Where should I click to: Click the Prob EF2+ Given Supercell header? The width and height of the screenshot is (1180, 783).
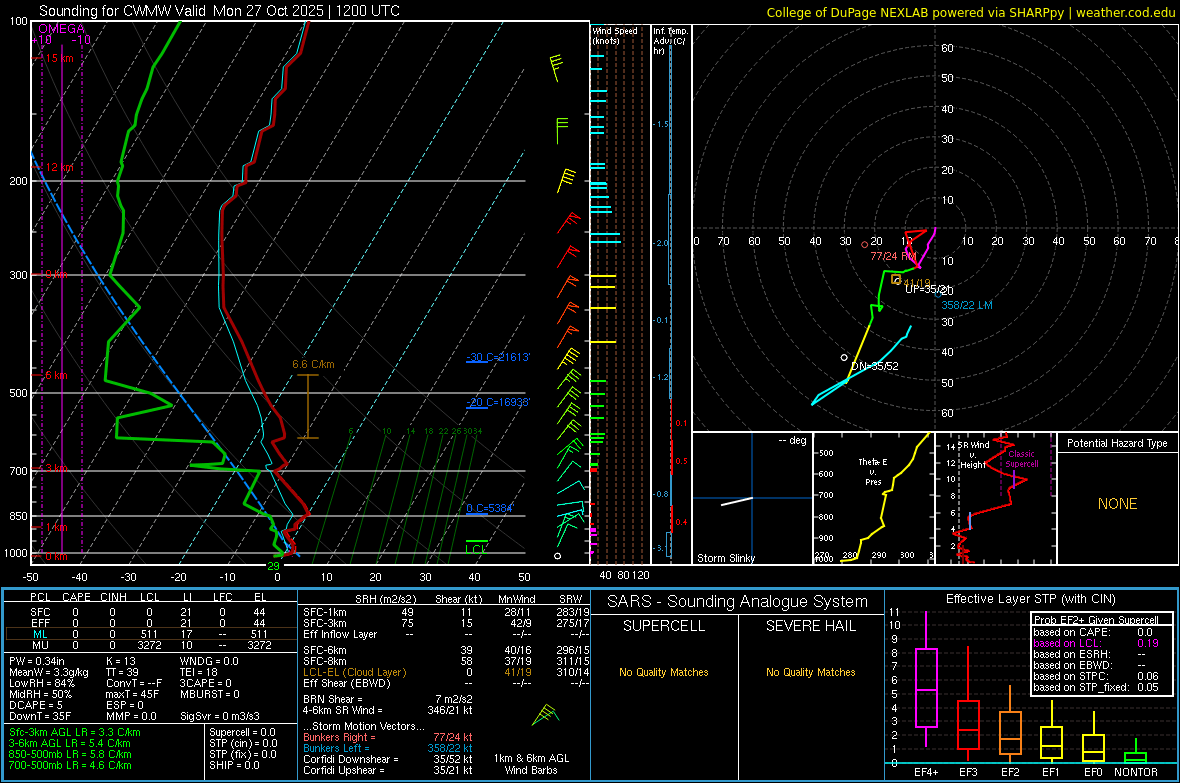coord(1096,620)
